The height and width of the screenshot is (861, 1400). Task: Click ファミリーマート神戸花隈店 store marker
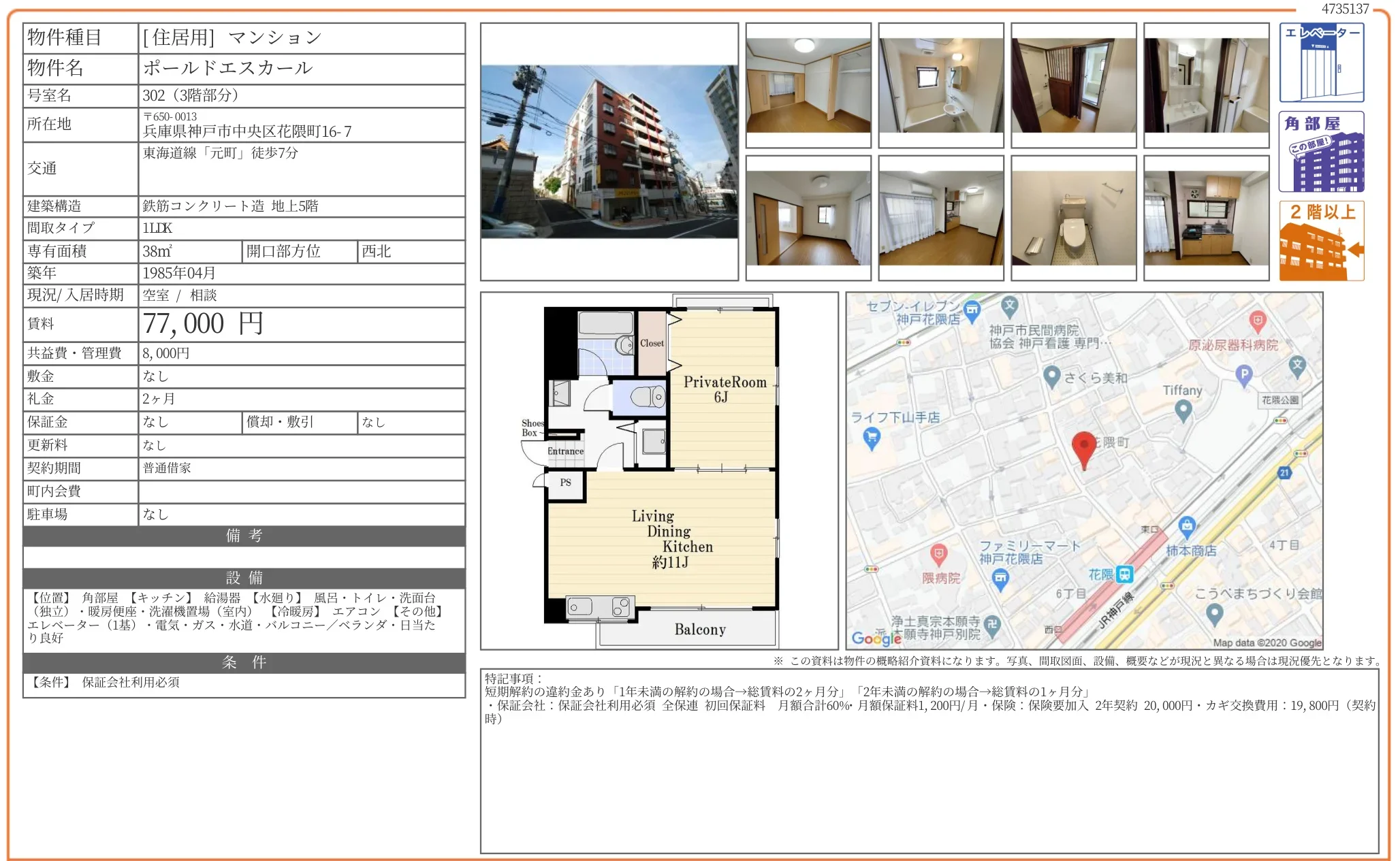pos(1000,579)
